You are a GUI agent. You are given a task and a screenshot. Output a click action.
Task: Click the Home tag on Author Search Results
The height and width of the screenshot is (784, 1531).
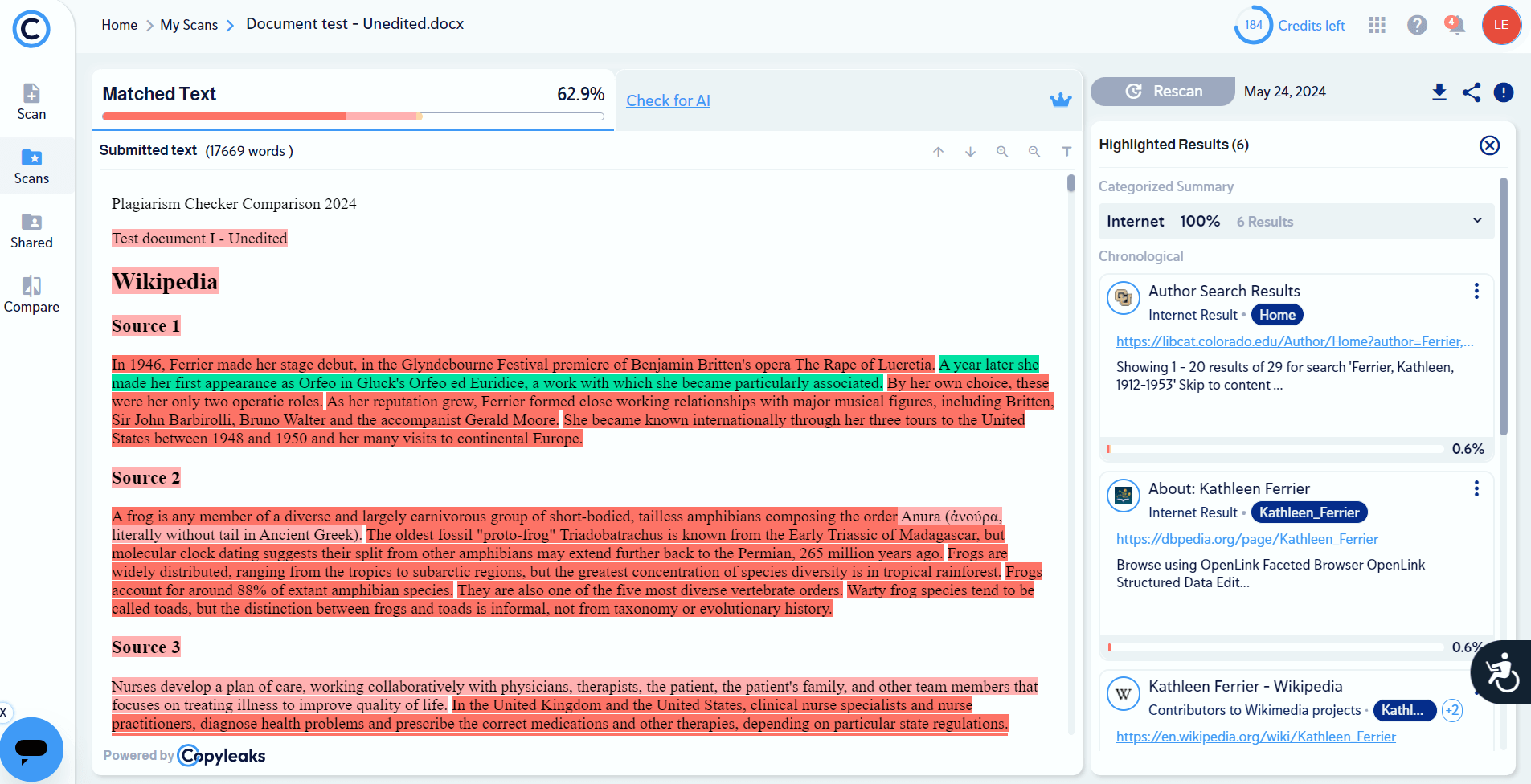(1277, 315)
